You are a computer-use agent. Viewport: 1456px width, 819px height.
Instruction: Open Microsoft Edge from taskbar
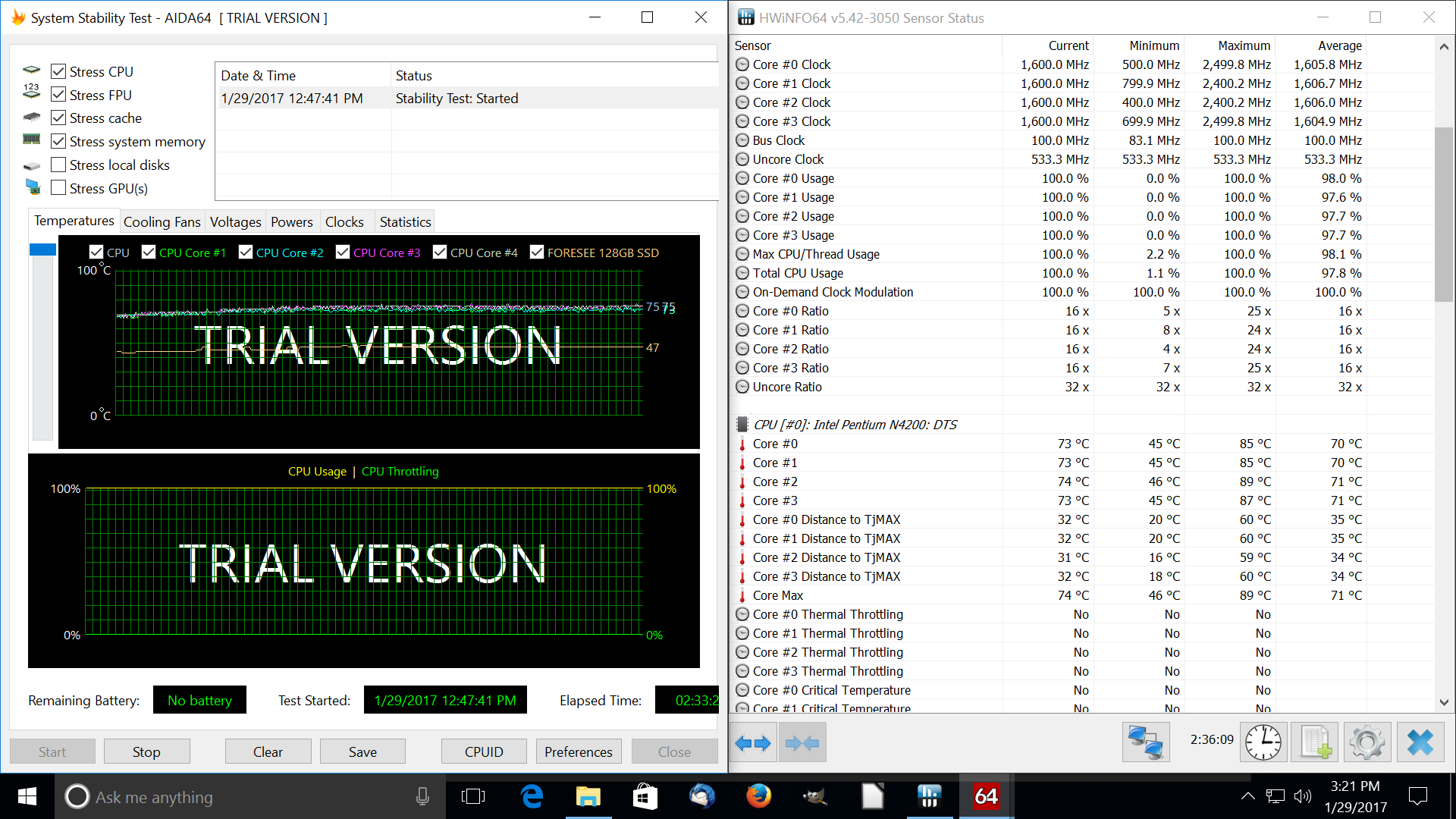[532, 796]
